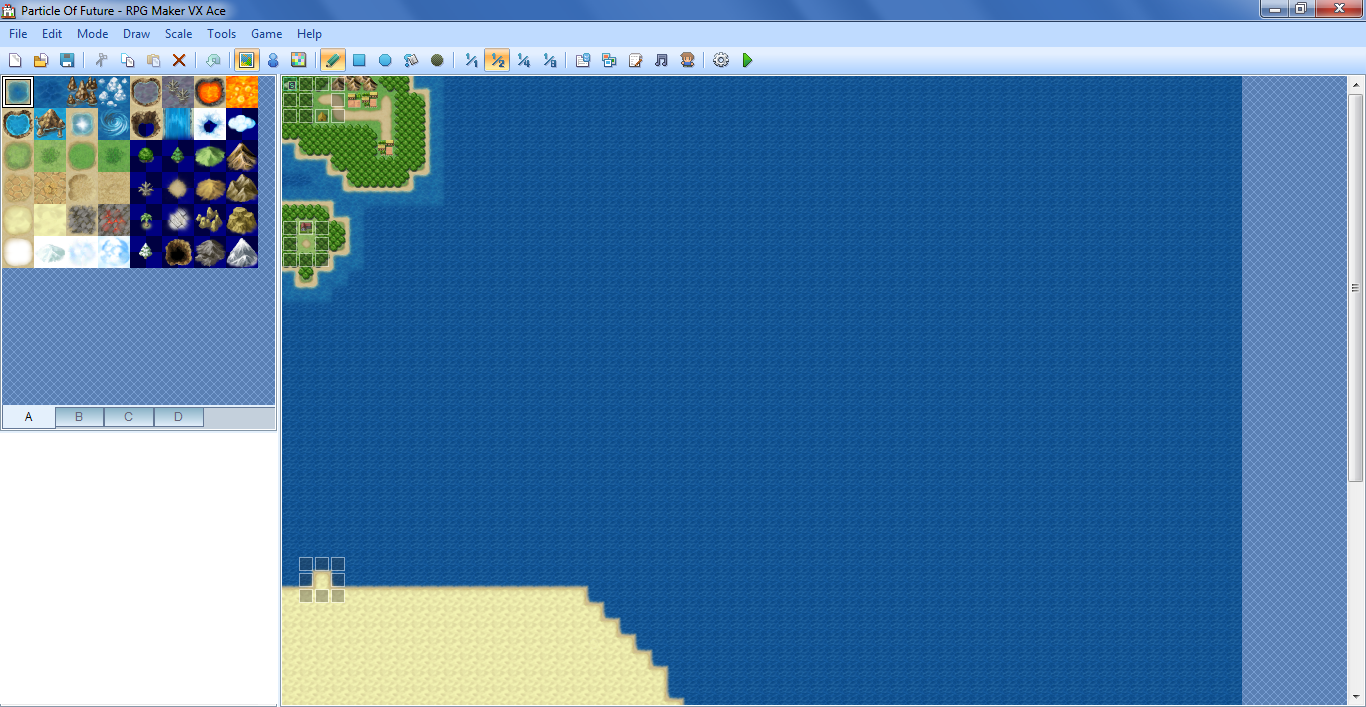Pick the white cloud tile
Viewport: 1366px width, 707px height.
(x=242, y=124)
